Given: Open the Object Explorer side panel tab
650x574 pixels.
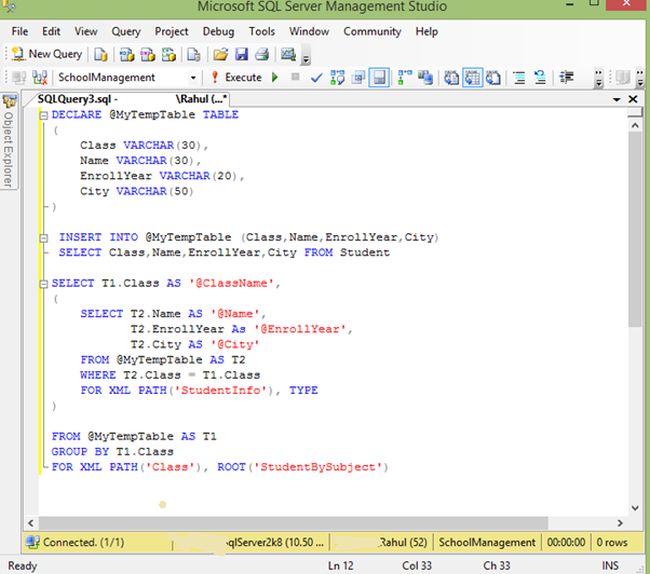Looking at the screenshot, I should point(8,140).
